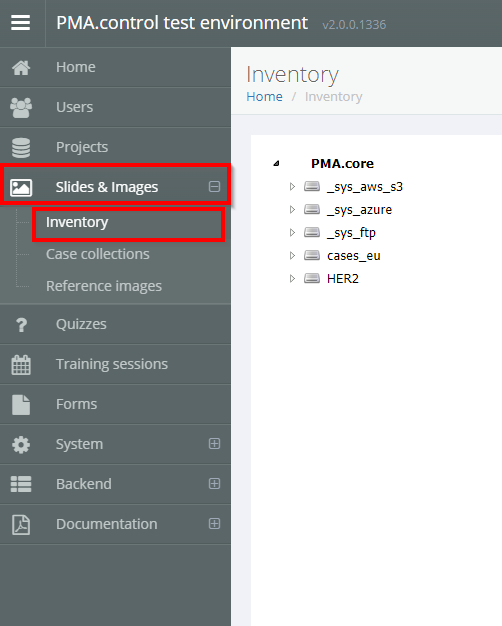The width and height of the screenshot is (502, 626).
Task: Click the Forms document icon
Action: coord(21,404)
